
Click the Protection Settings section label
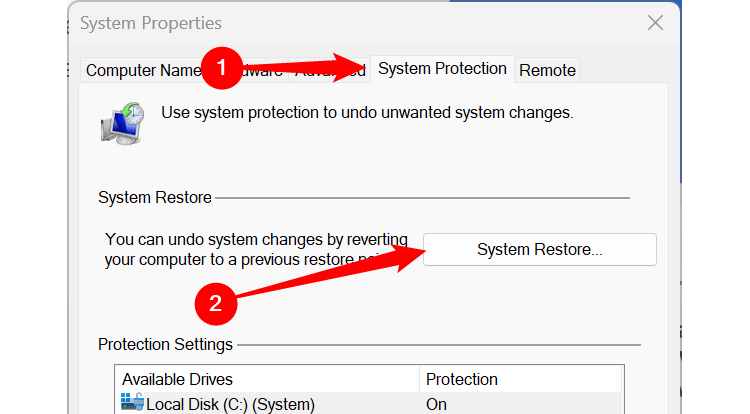pyautogui.click(x=165, y=344)
